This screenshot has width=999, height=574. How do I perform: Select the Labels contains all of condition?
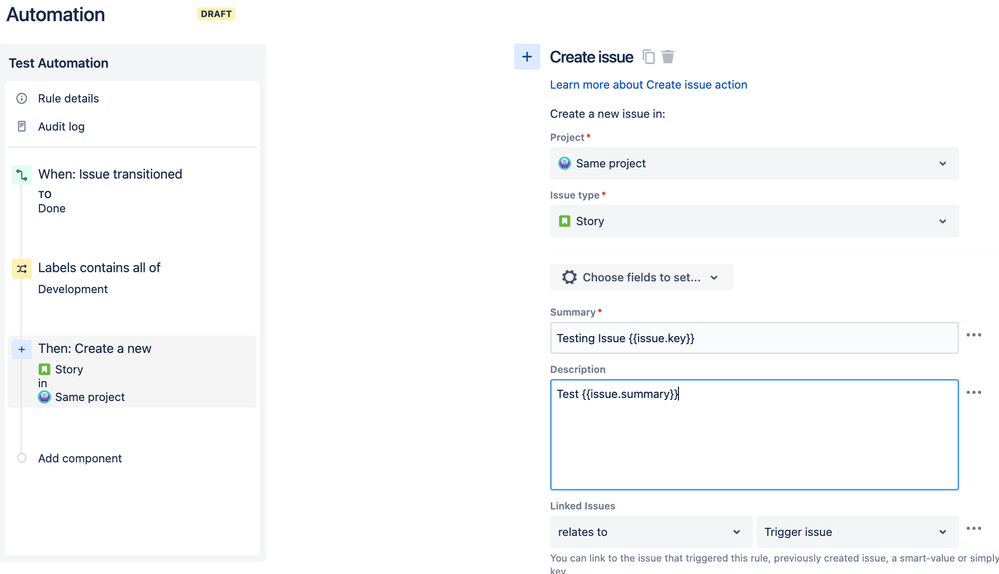[x=99, y=268]
